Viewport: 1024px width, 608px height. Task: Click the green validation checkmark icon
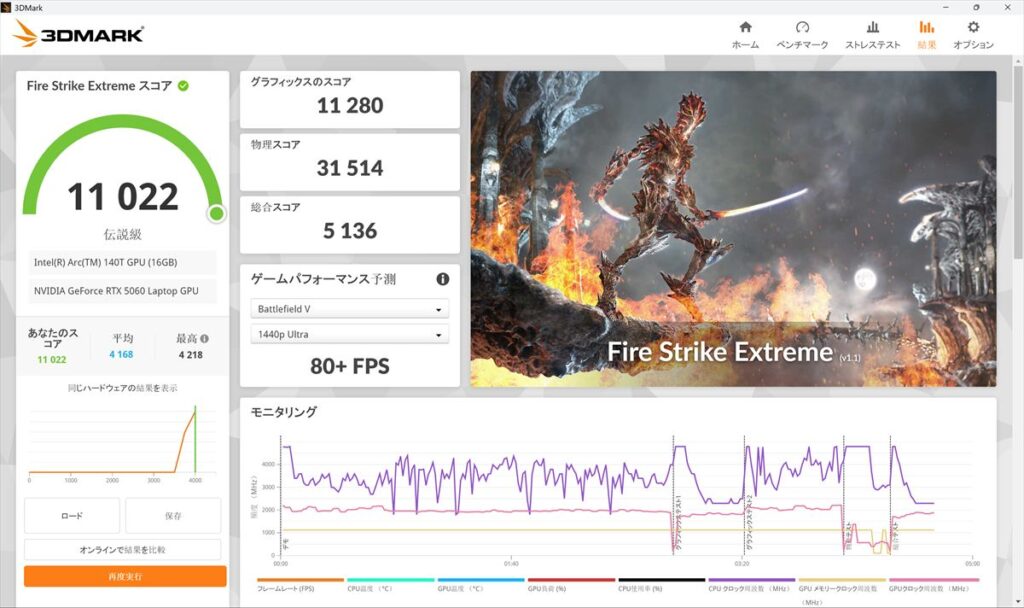(x=184, y=86)
